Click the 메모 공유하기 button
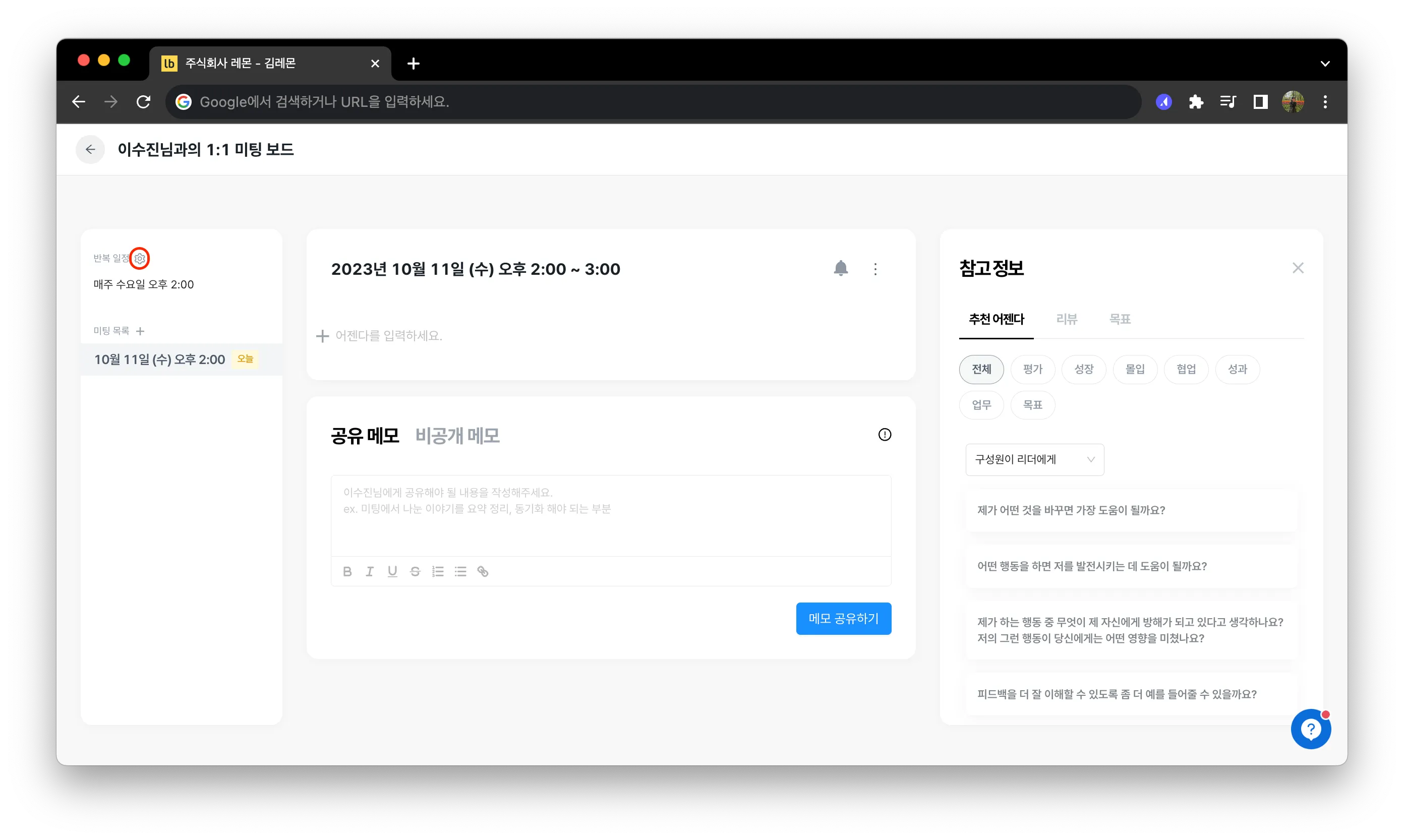The width and height of the screenshot is (1404, 840). 844,619
